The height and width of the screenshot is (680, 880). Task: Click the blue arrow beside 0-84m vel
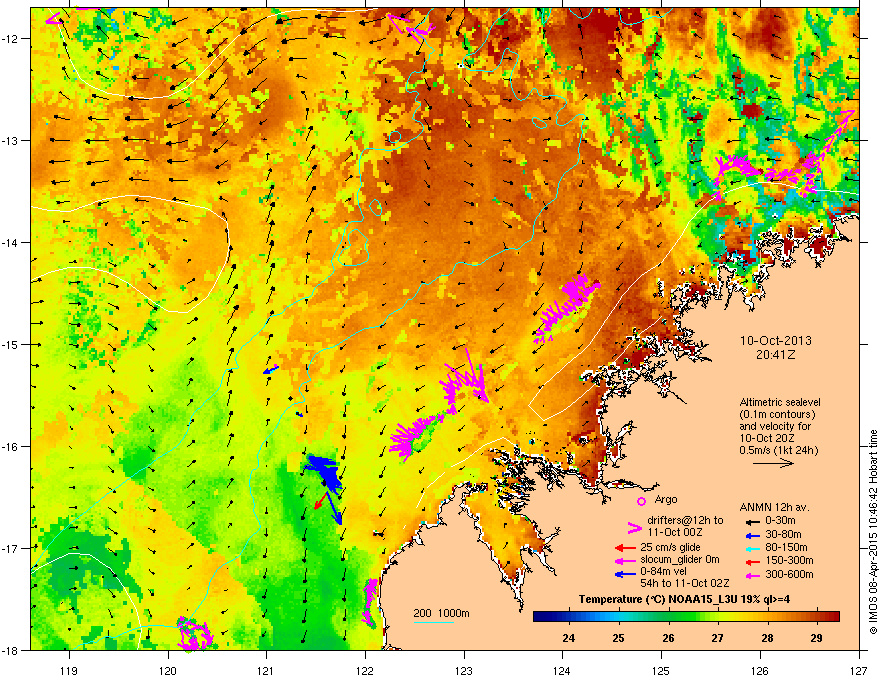625,573
